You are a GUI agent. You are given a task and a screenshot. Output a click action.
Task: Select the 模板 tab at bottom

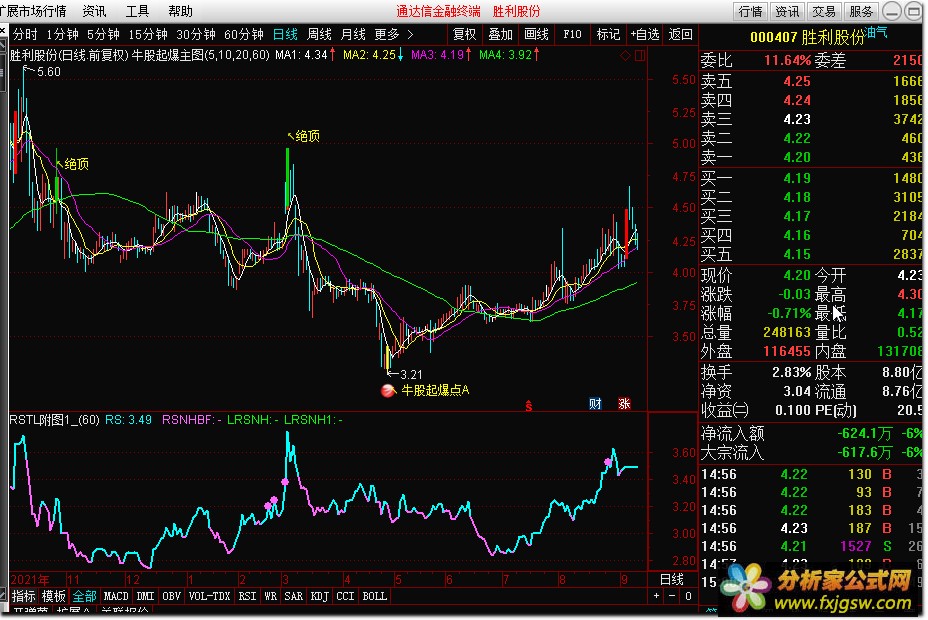(x=54, y=596)
